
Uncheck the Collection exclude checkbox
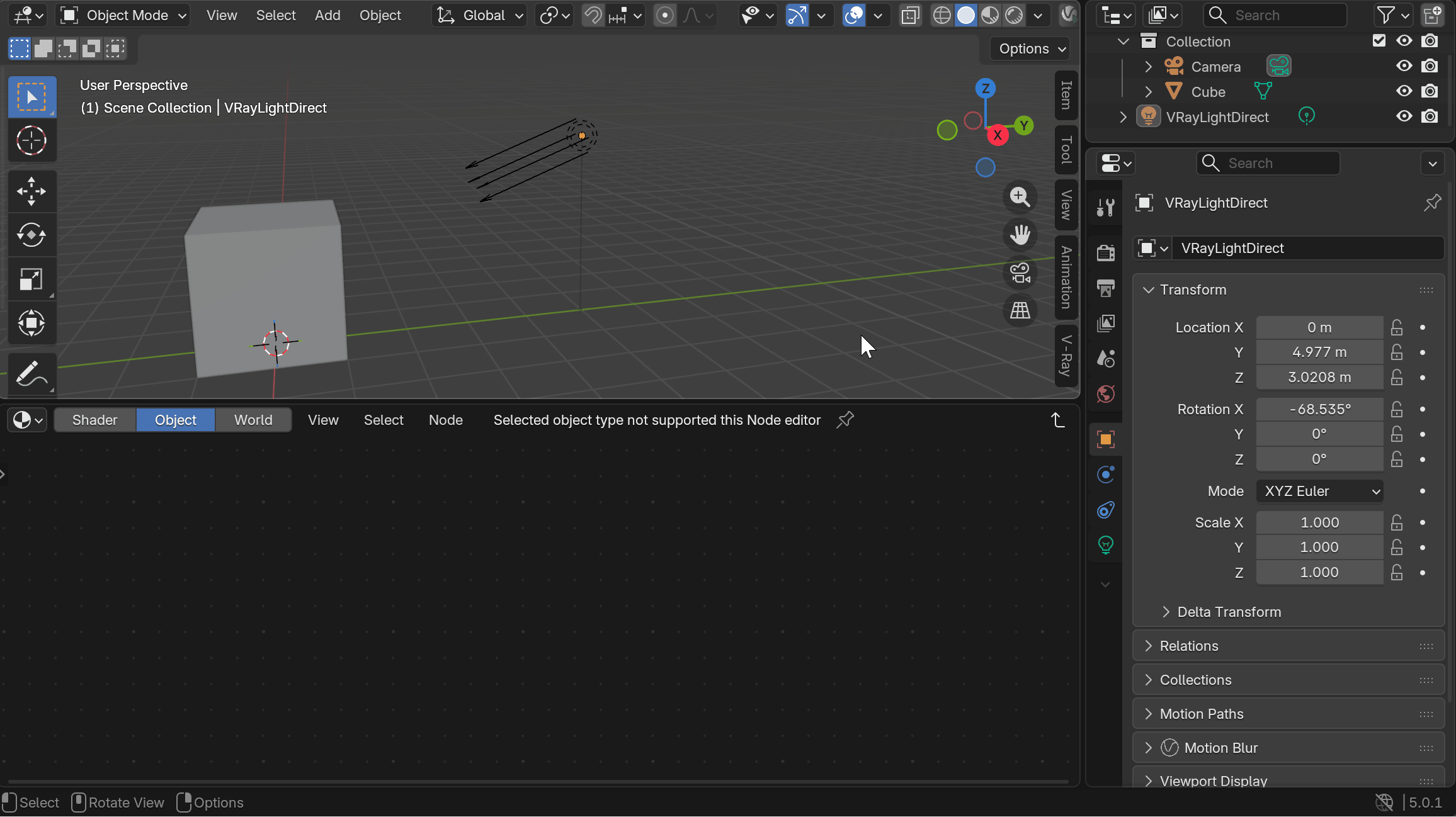click(1379, 41)
